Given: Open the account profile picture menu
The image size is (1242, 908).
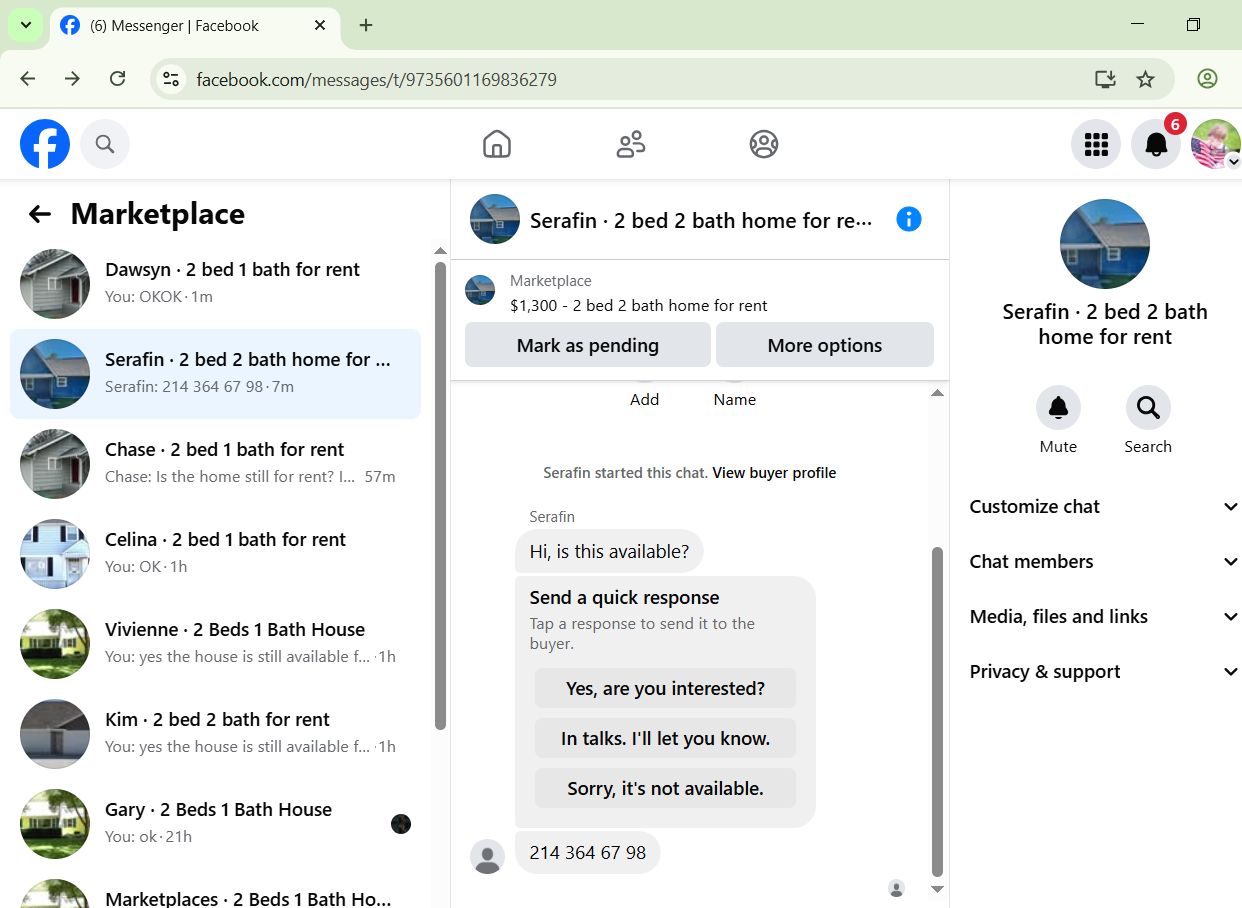Looking at the screenshot, I should tap(1216, 144).
